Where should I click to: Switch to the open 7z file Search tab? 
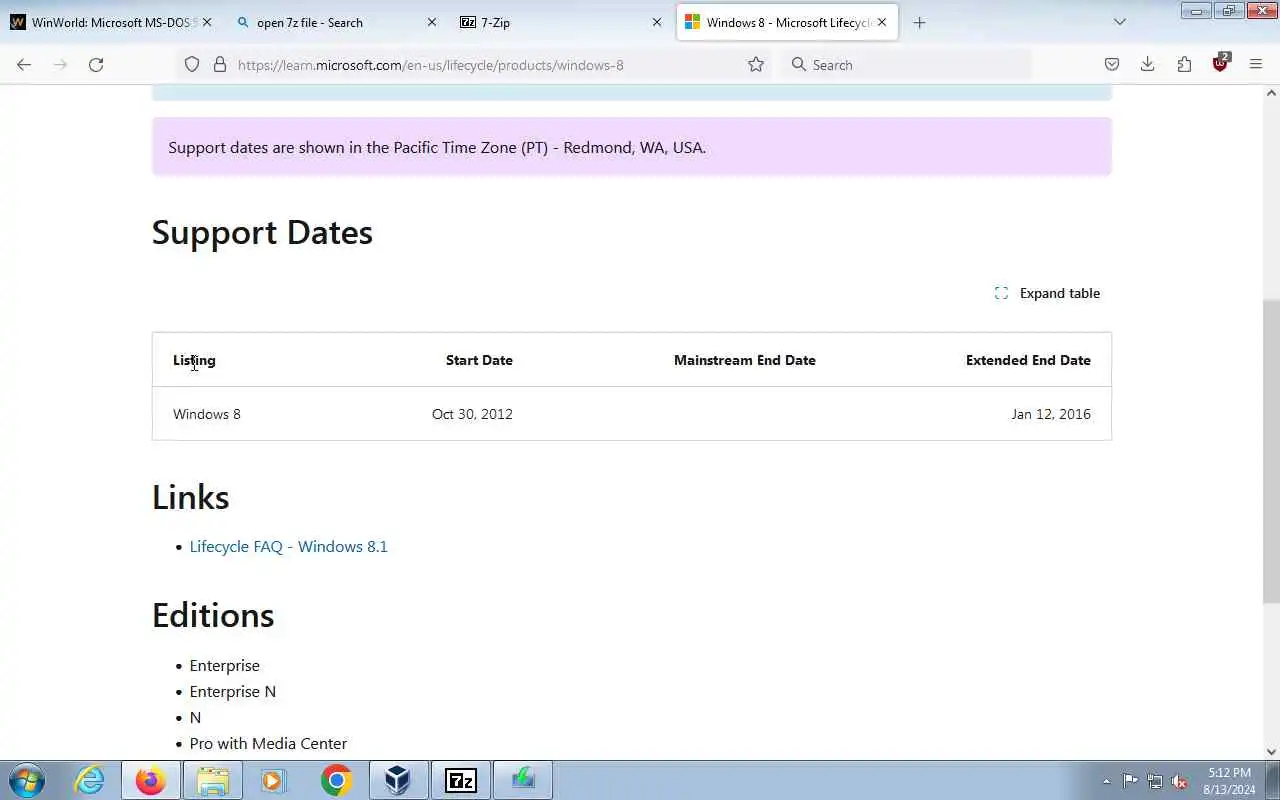325,22
